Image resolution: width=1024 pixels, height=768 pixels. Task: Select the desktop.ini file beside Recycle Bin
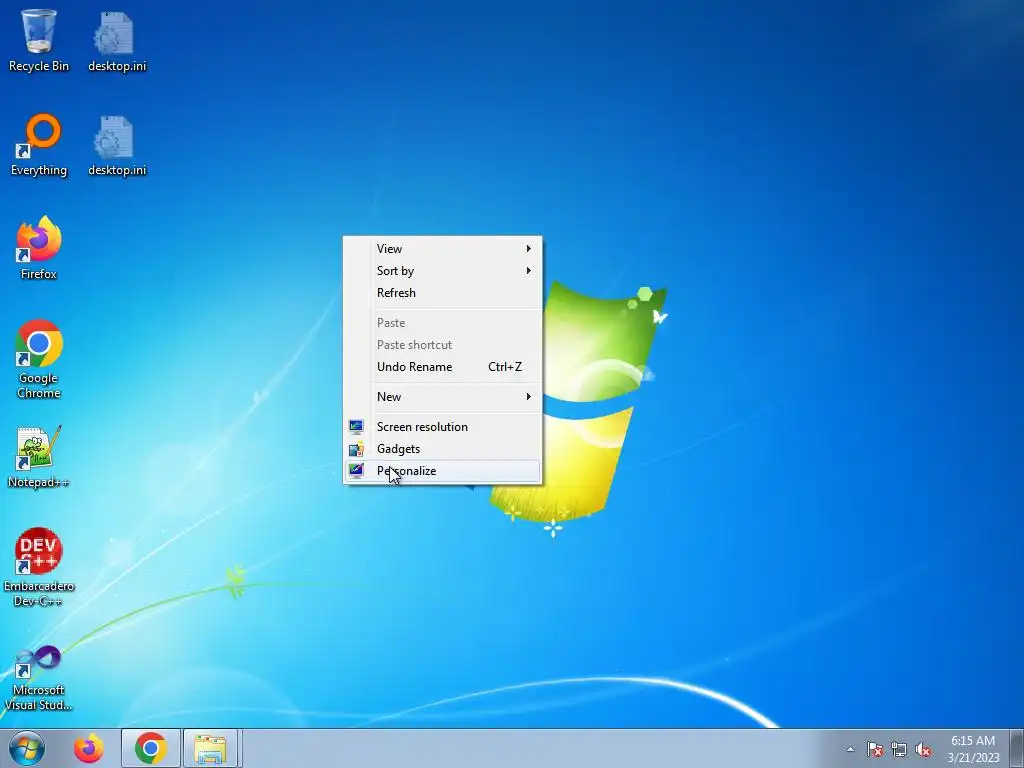click(117, 40)
